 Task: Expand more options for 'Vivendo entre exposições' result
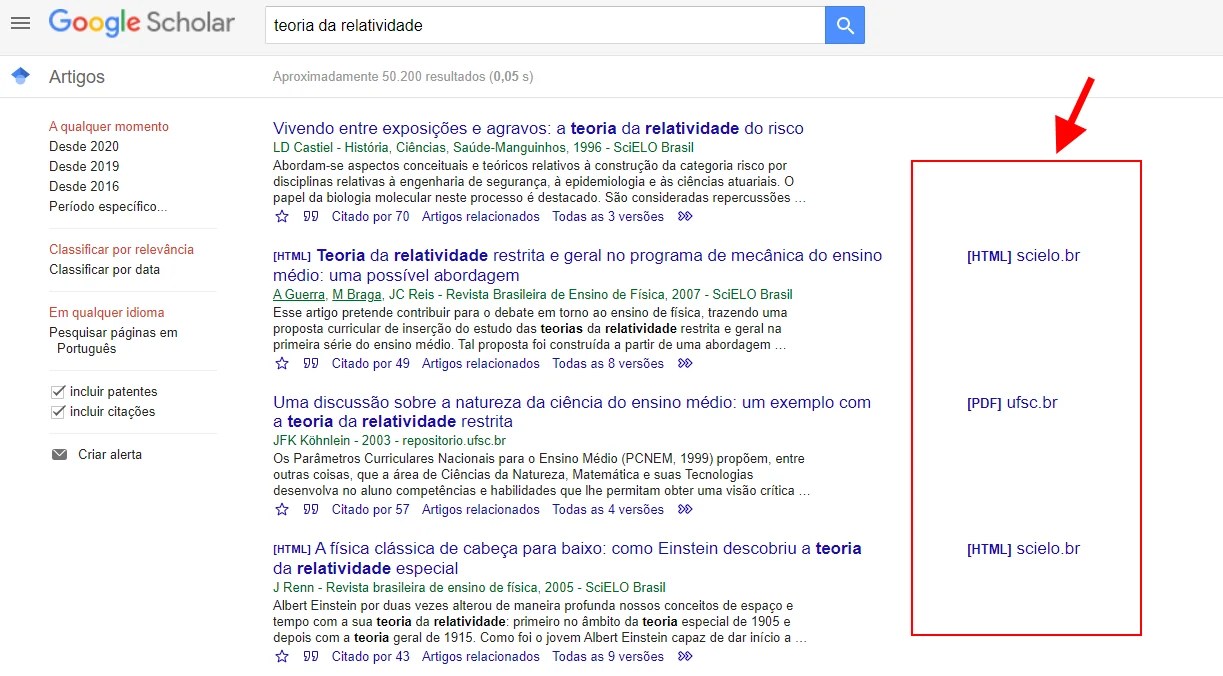click(685, 216)
